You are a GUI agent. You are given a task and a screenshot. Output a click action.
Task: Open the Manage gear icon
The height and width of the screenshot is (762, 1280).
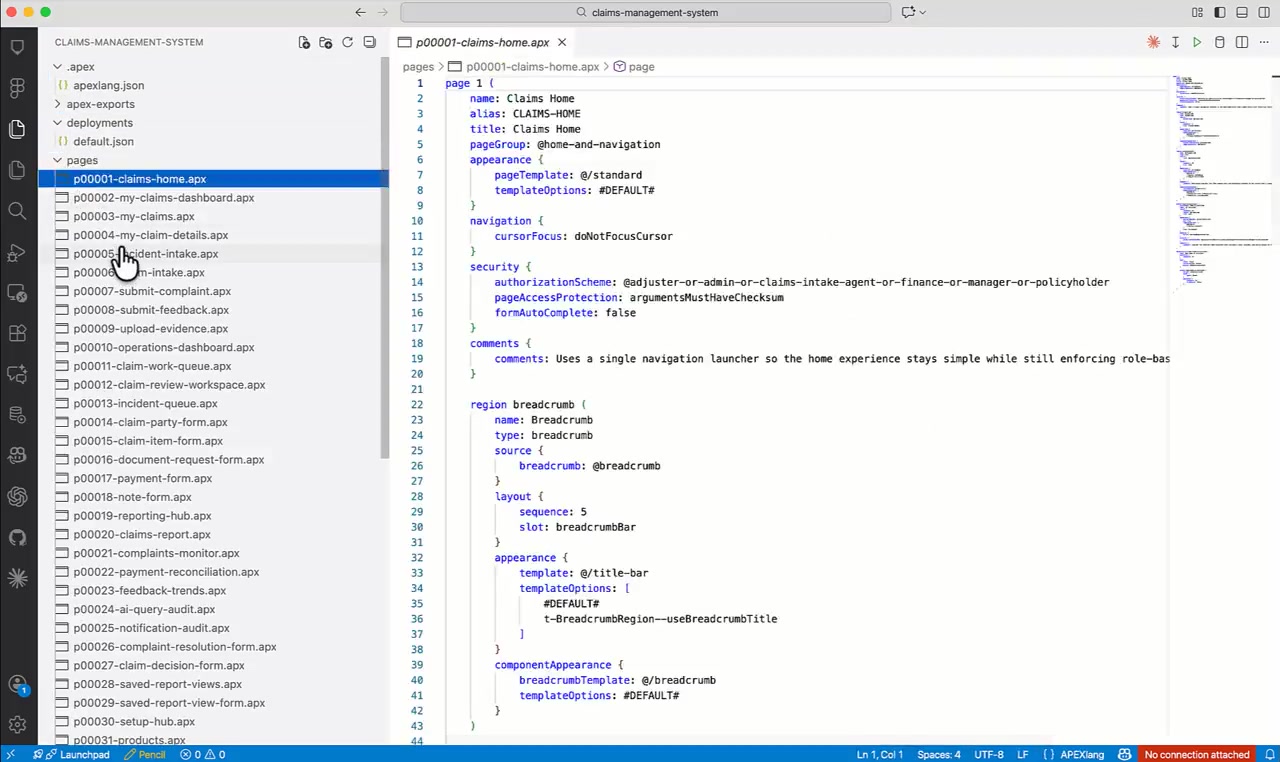pos(17,725)
